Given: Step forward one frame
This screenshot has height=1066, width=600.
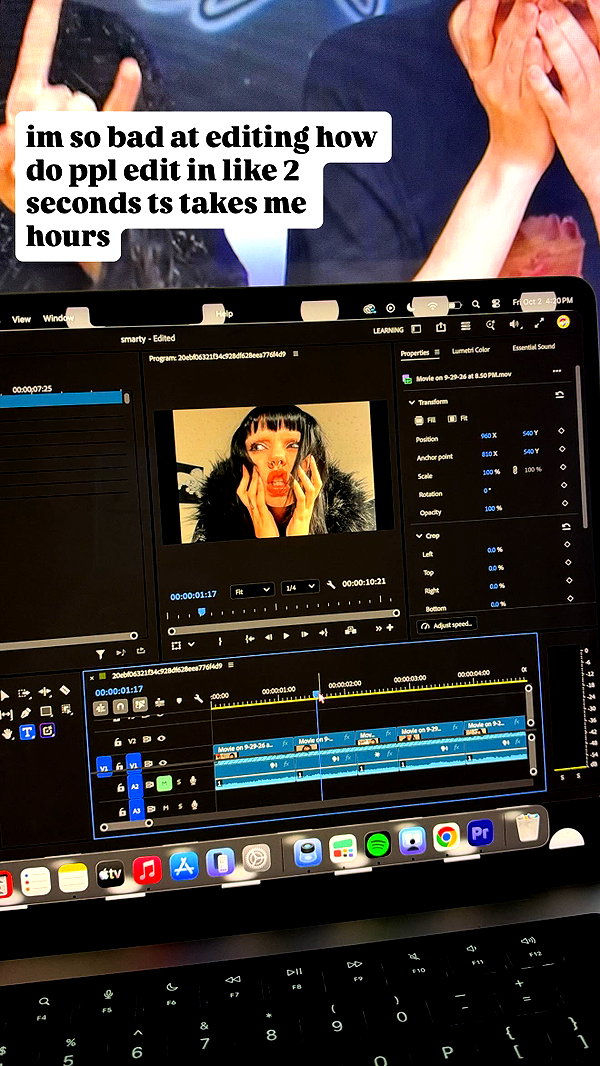Looking at the screenshot, I should click(x=304, y=634).
